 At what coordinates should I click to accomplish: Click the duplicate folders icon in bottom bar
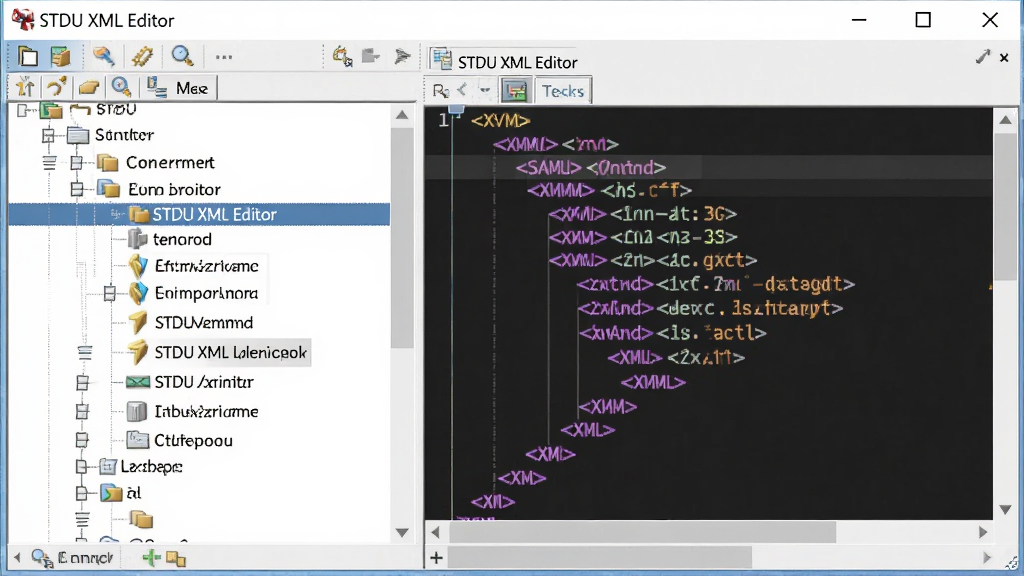(x=176, y=558)
